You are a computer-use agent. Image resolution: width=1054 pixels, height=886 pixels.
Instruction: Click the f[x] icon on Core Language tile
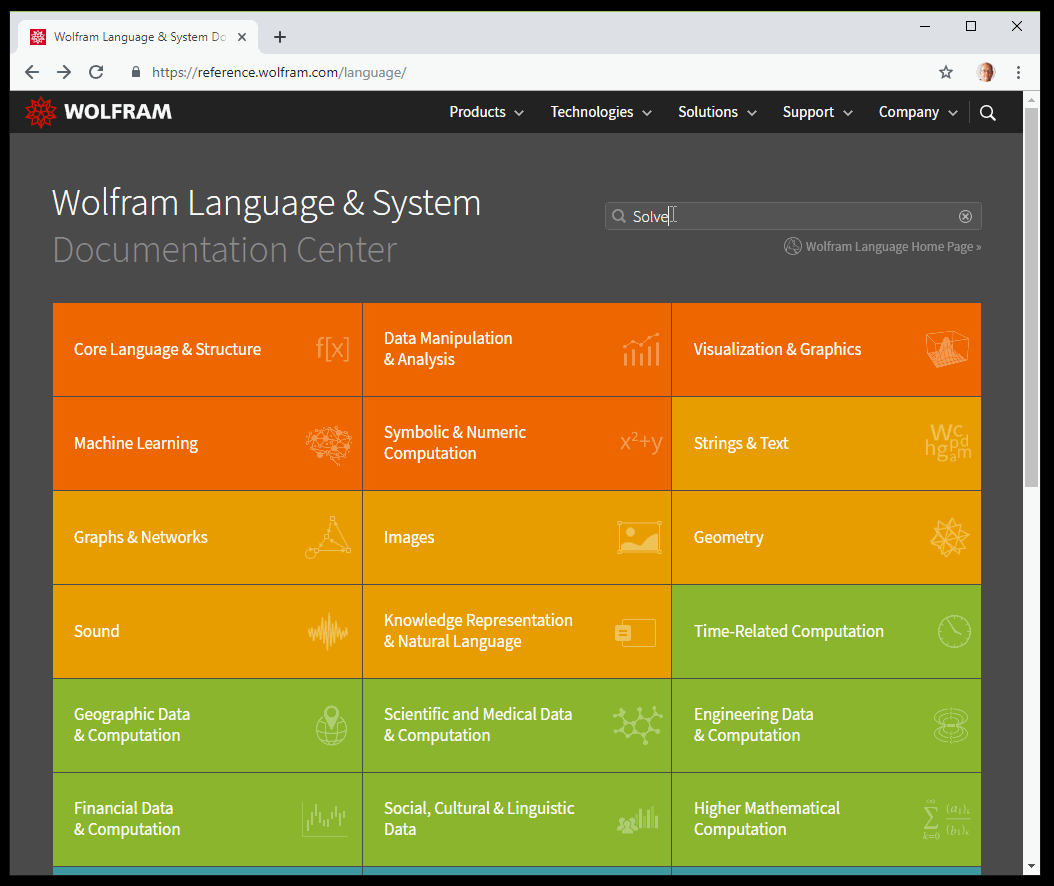click(x=333, y=349)
